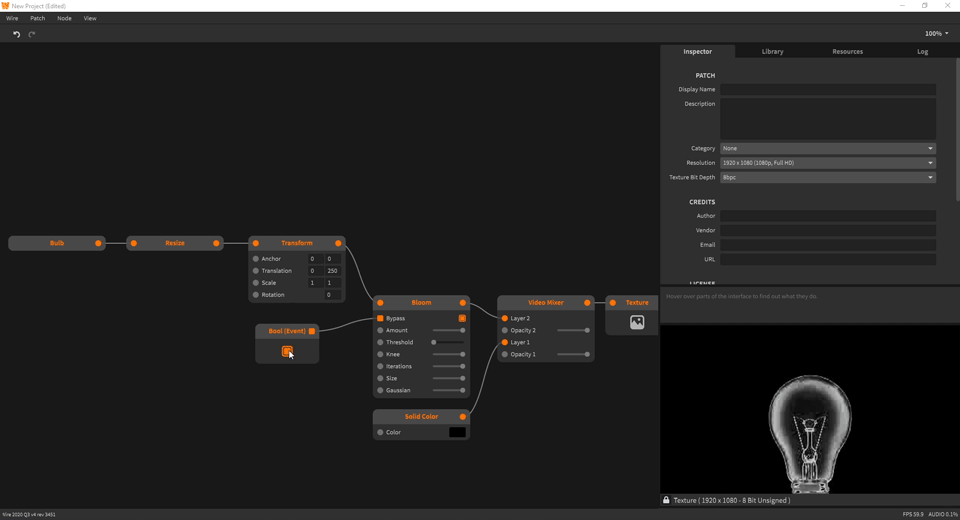This screenshot has height=520, width=960.
Task: Click the Bloom Amount input port
Action: [380, 330]
